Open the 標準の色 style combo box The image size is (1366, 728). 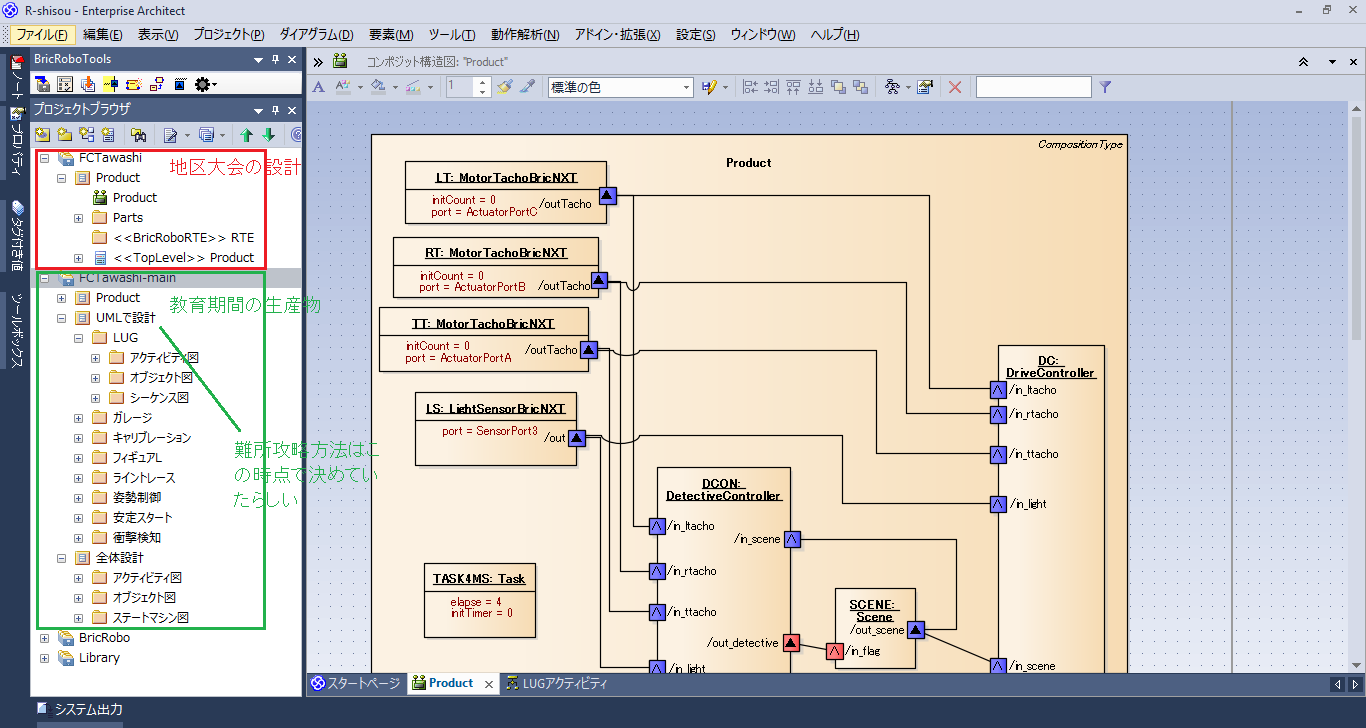click(620, 87)
